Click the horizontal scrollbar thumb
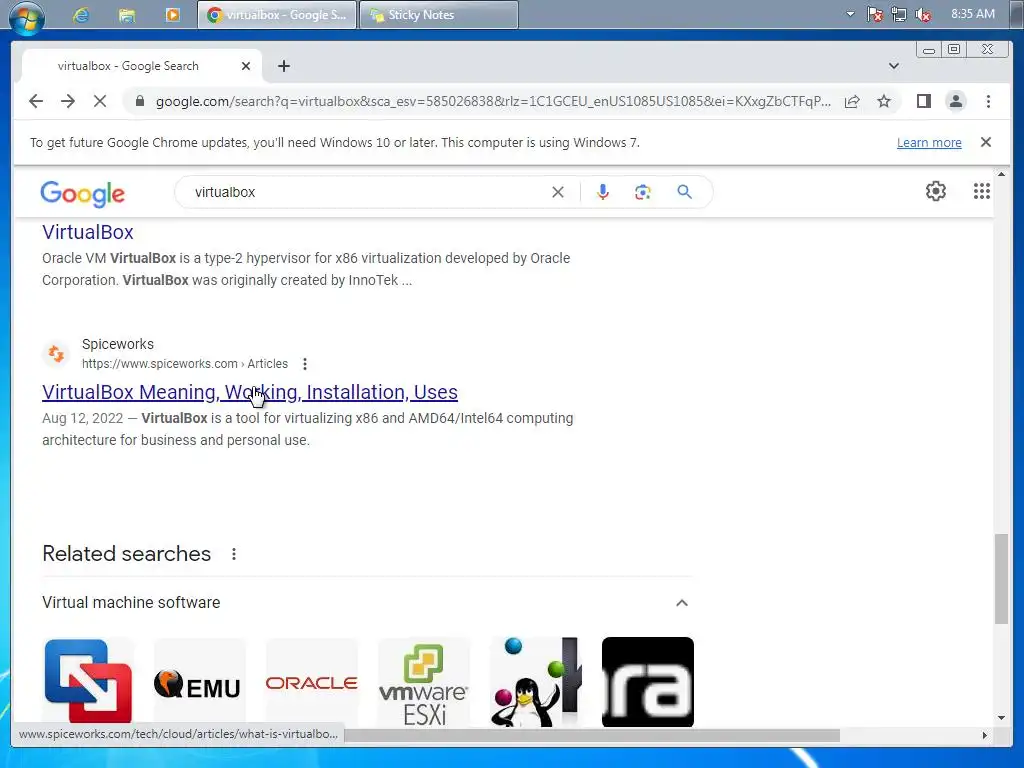The height and width of the screenshot is (768, 1024). tap(591, 735)
